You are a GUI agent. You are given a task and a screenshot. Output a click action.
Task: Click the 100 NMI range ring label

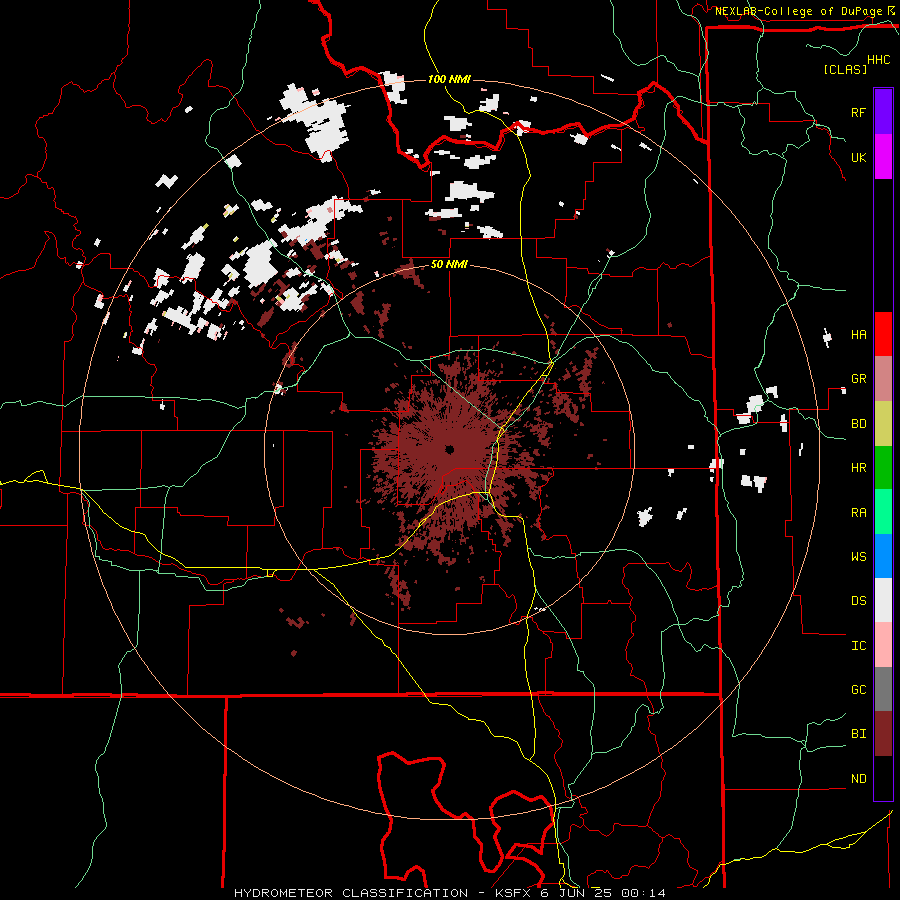coord(449,79)
